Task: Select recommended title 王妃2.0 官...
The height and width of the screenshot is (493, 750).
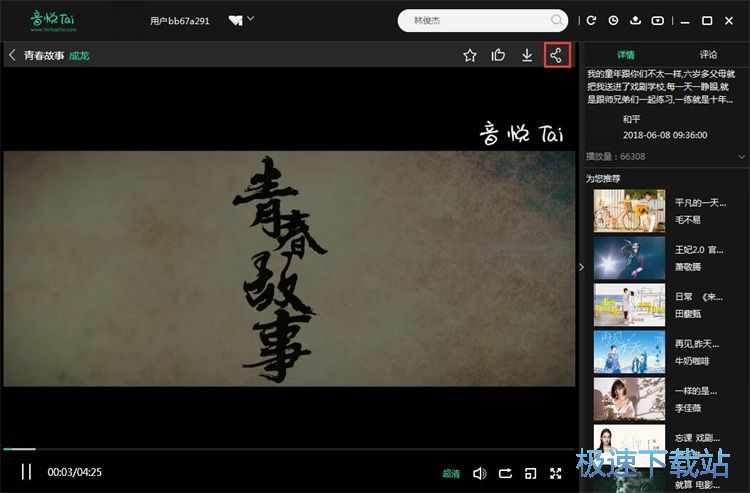Action: 699,250
